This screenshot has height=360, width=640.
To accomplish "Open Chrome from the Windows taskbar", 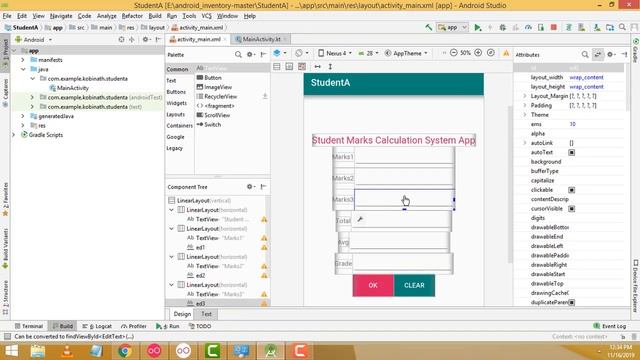I will pos(125,351).
